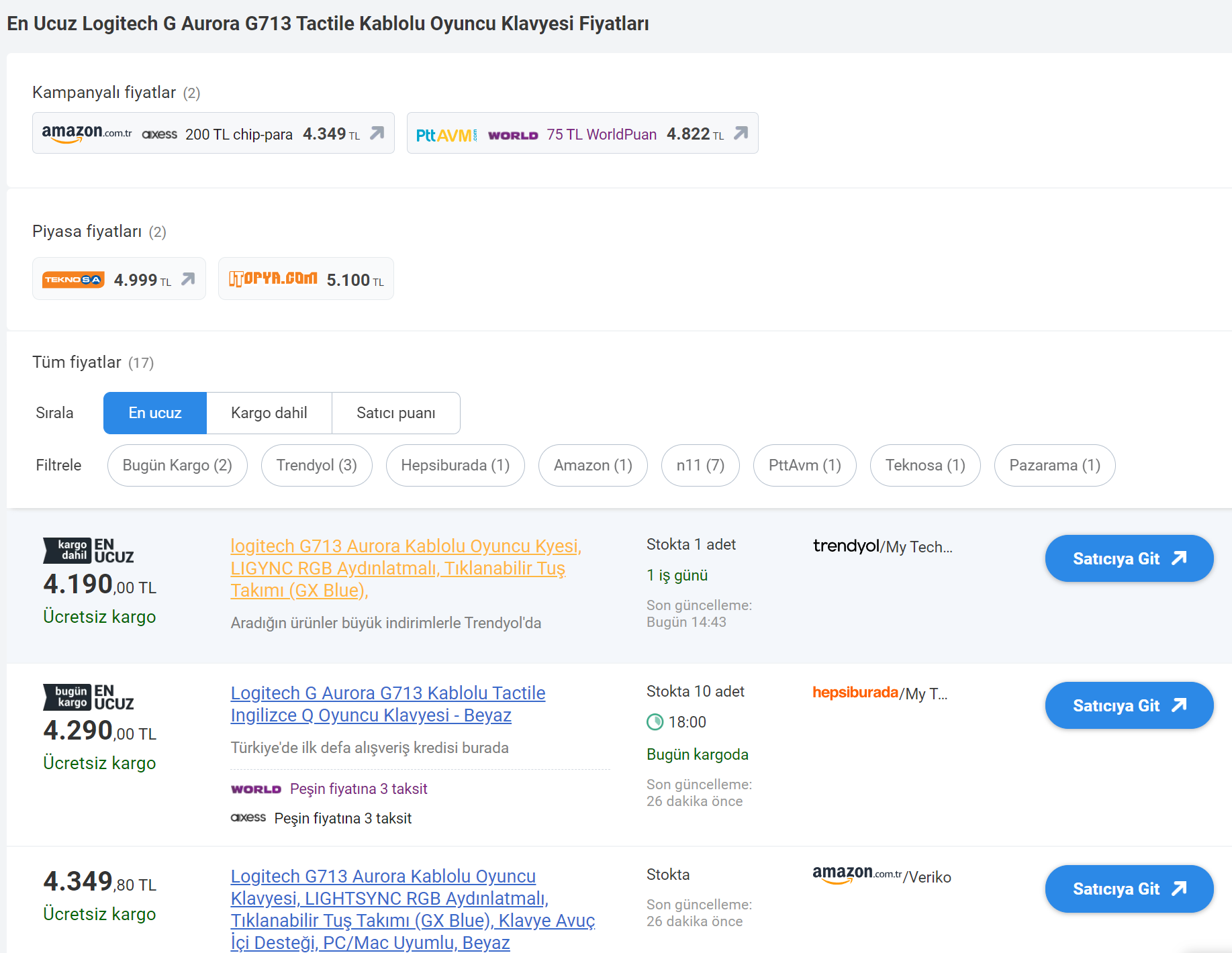Click the PttAVM logo in campaign prices
This screenshot has height=953, width=1232.
coord(446,135)
